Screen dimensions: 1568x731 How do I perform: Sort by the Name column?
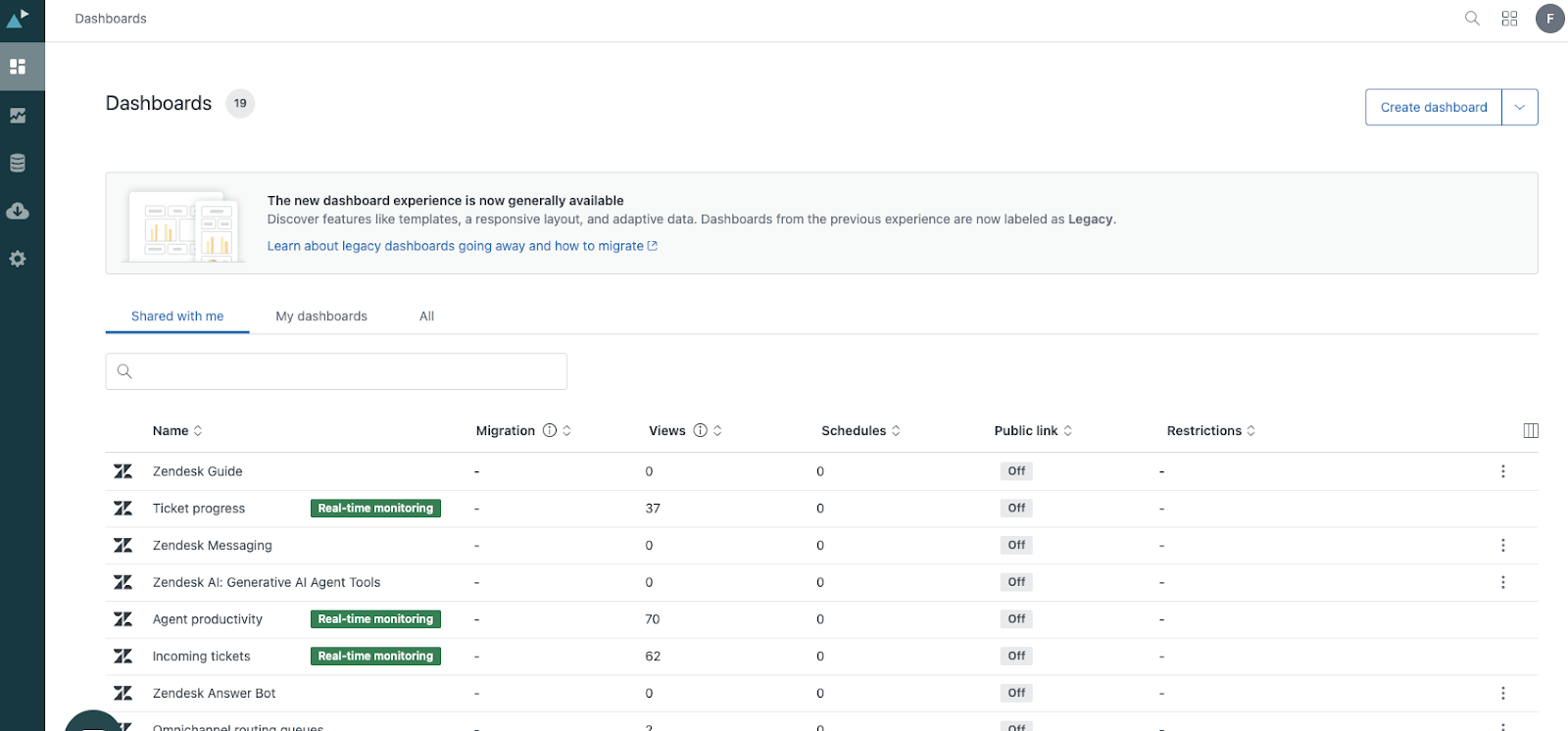coord(177,430)
